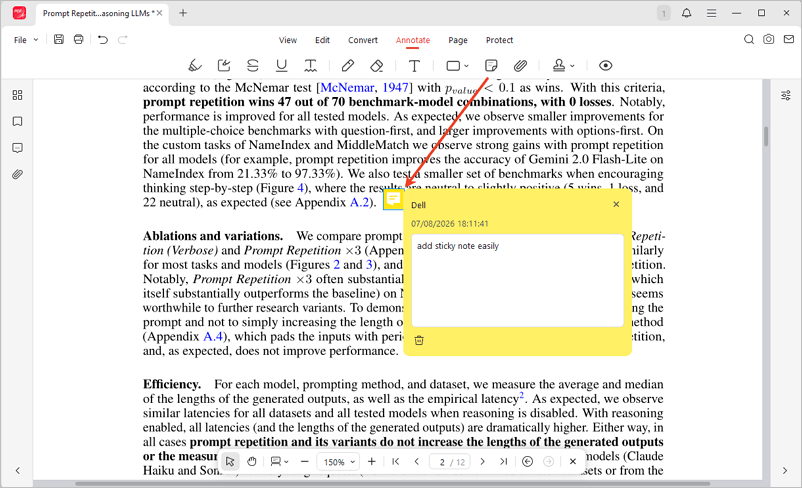
Task: Expand the right panel arrow
Action: pos(785,471)
